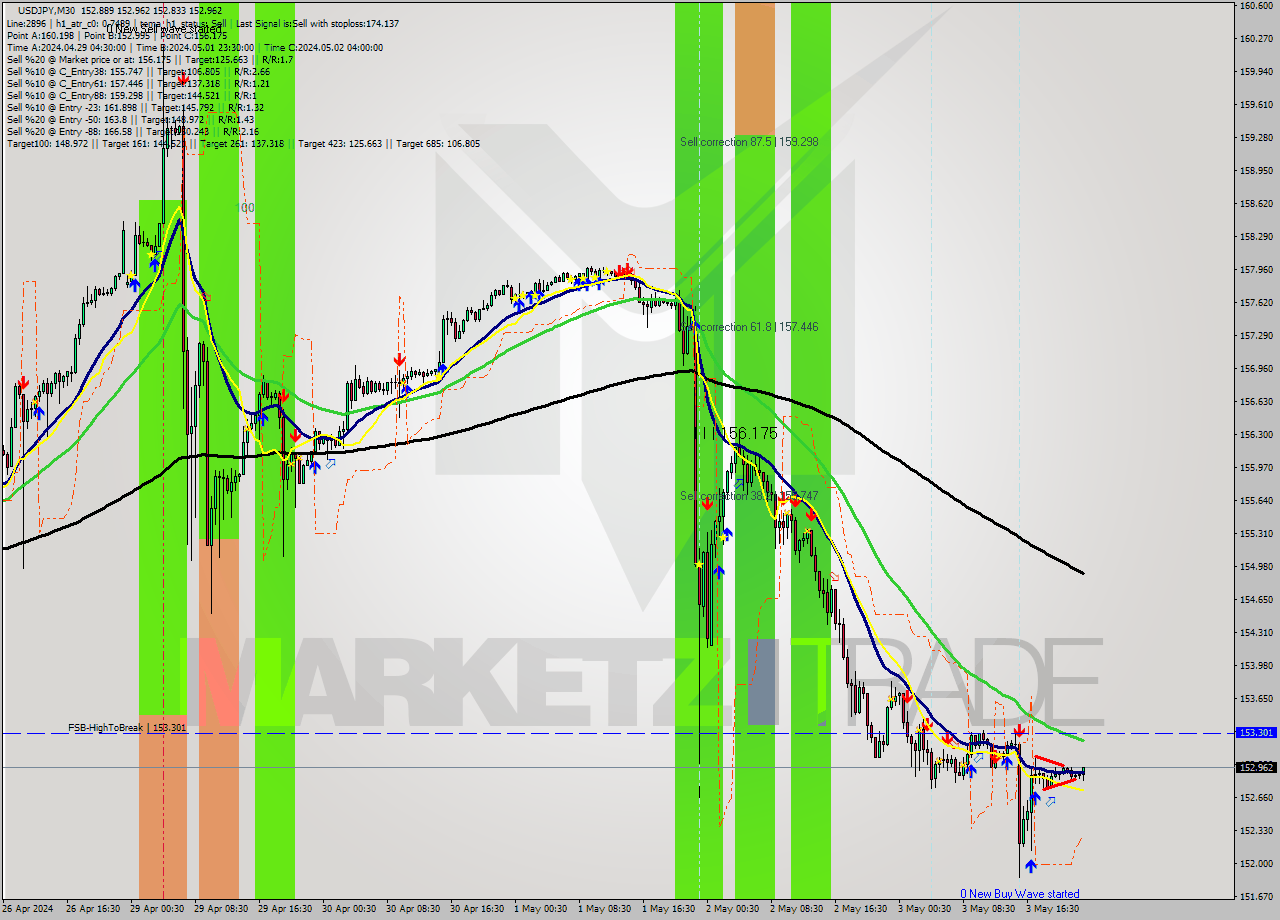This screenshot has width=1280, height=920.
Task: Click the 152.330 price axis label
Action: click(x=1256, y=831)
